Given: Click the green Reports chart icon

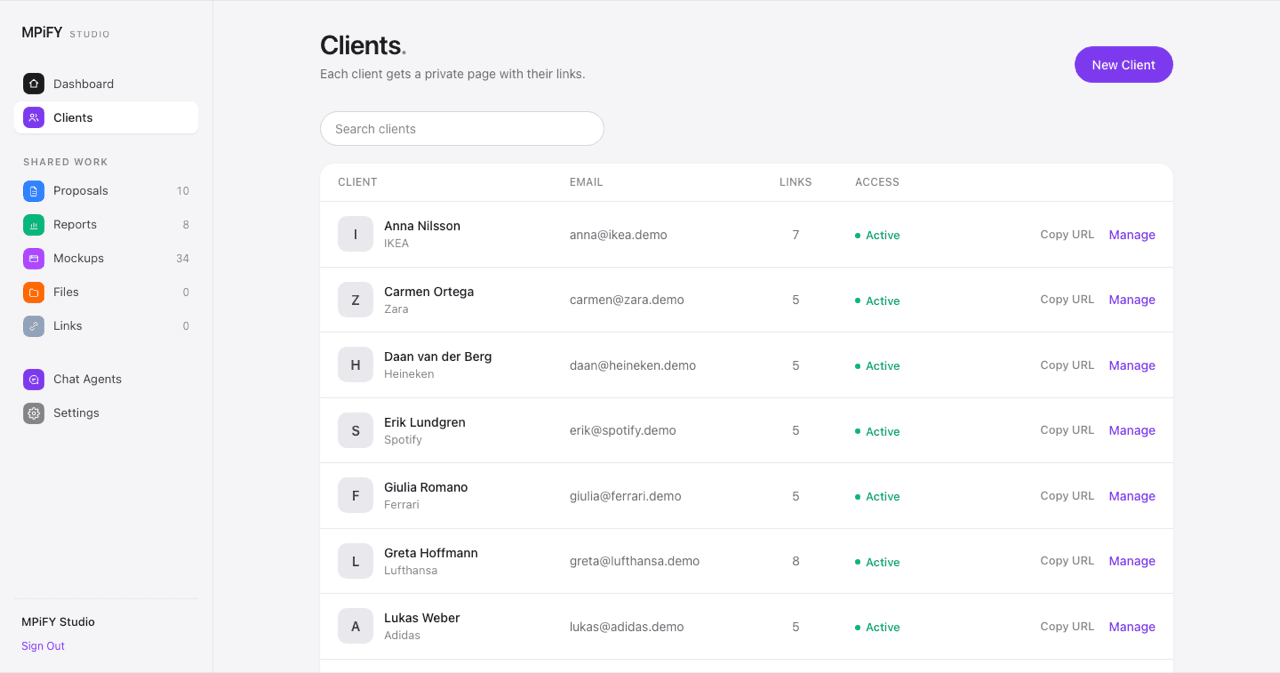Looking at the screenshot, I should (34, 225).
